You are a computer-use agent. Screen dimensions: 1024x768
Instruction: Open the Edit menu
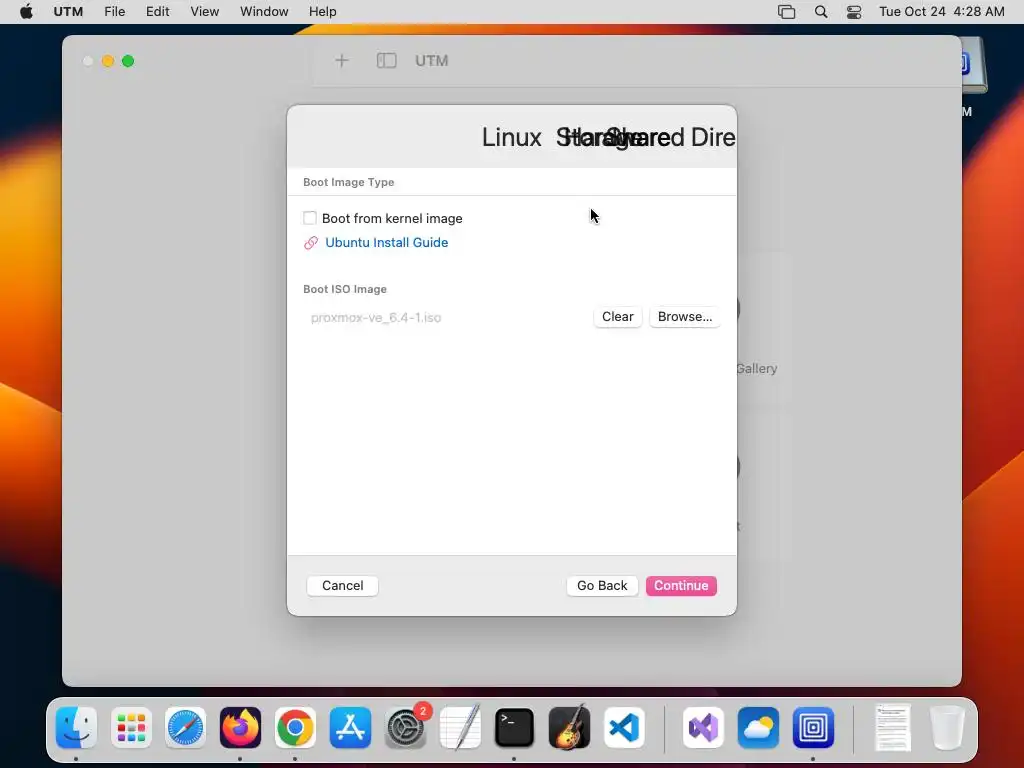(157, 12)
